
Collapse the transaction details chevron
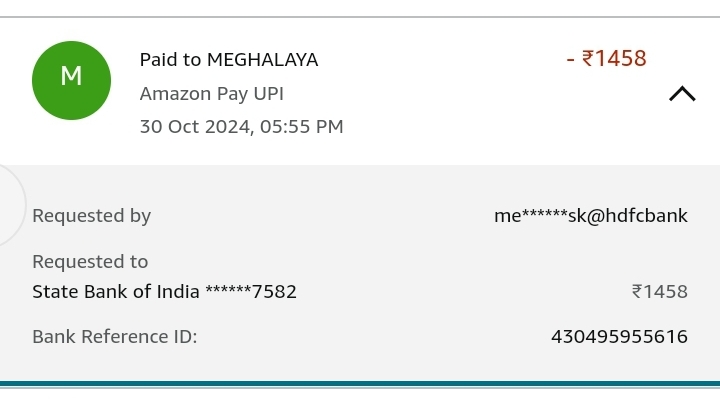tap(682, 94)
